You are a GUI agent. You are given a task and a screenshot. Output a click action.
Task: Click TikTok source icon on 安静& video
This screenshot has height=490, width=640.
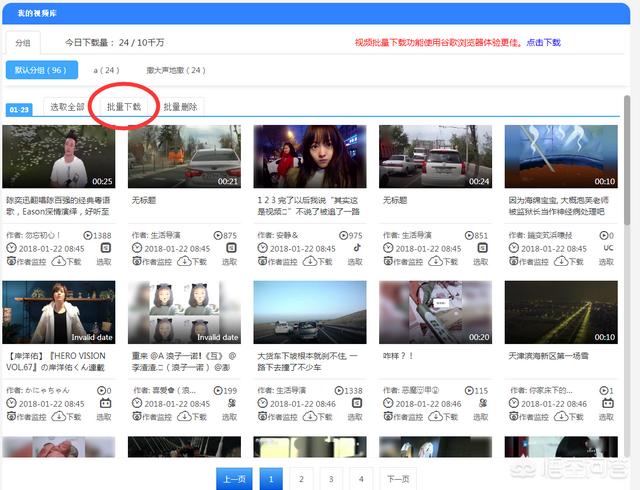(x=357, y=247)
